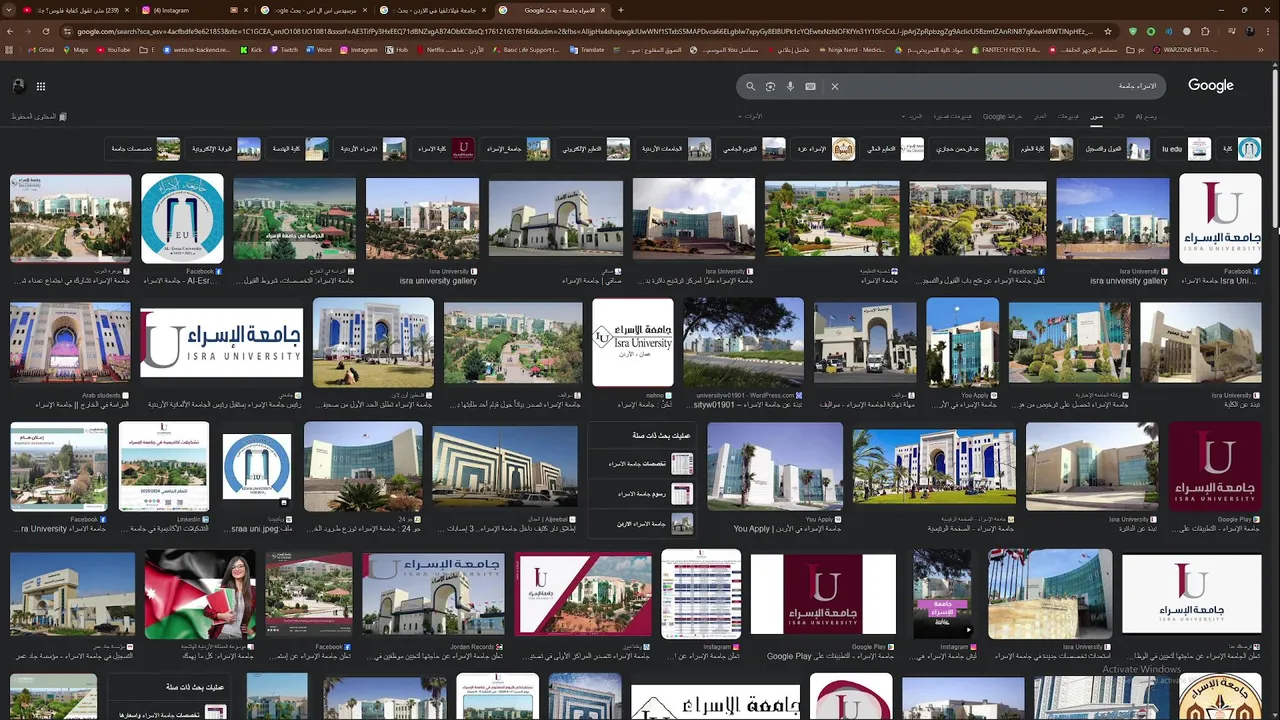The width and height of the screenshot is (1280, 720).
Task: Open the YouTube bookmark
Action: (113, 49)
